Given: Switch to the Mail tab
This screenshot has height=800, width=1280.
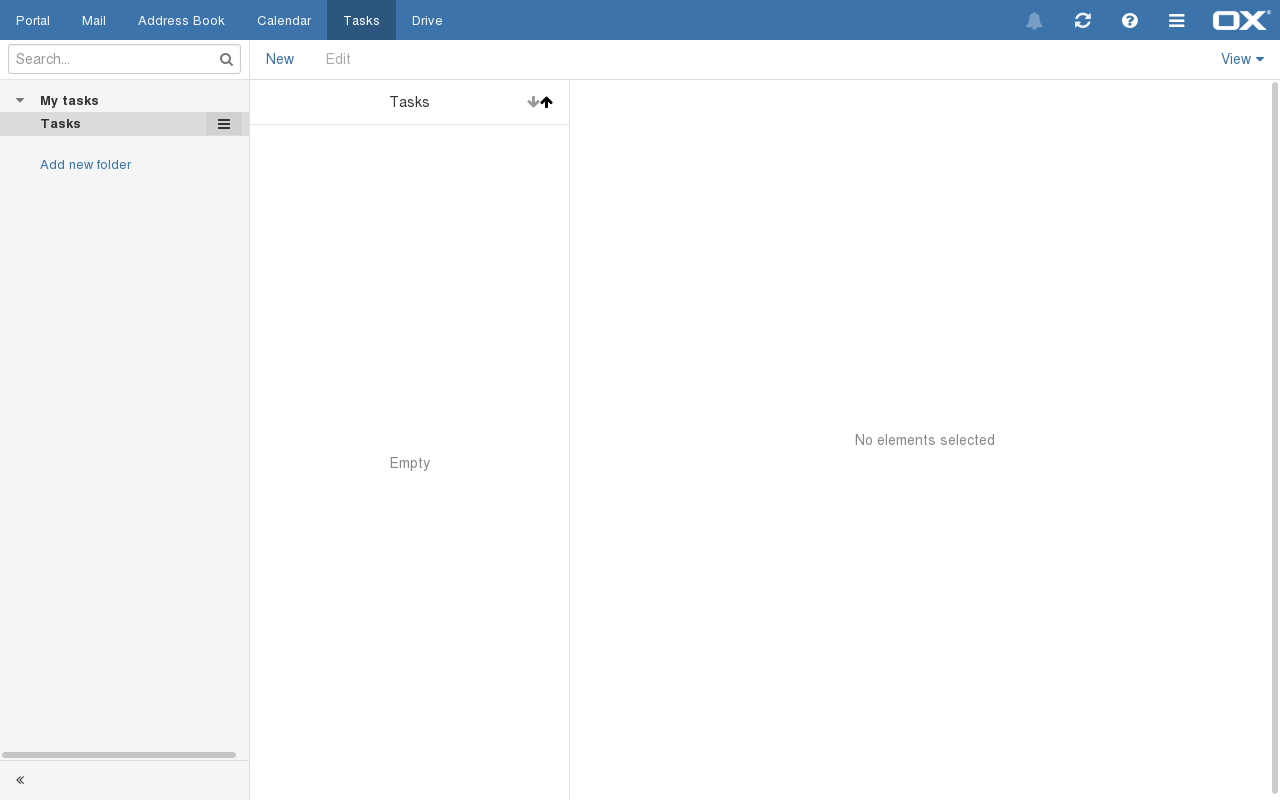Looking at the screenshot, I should coord(94,20).
